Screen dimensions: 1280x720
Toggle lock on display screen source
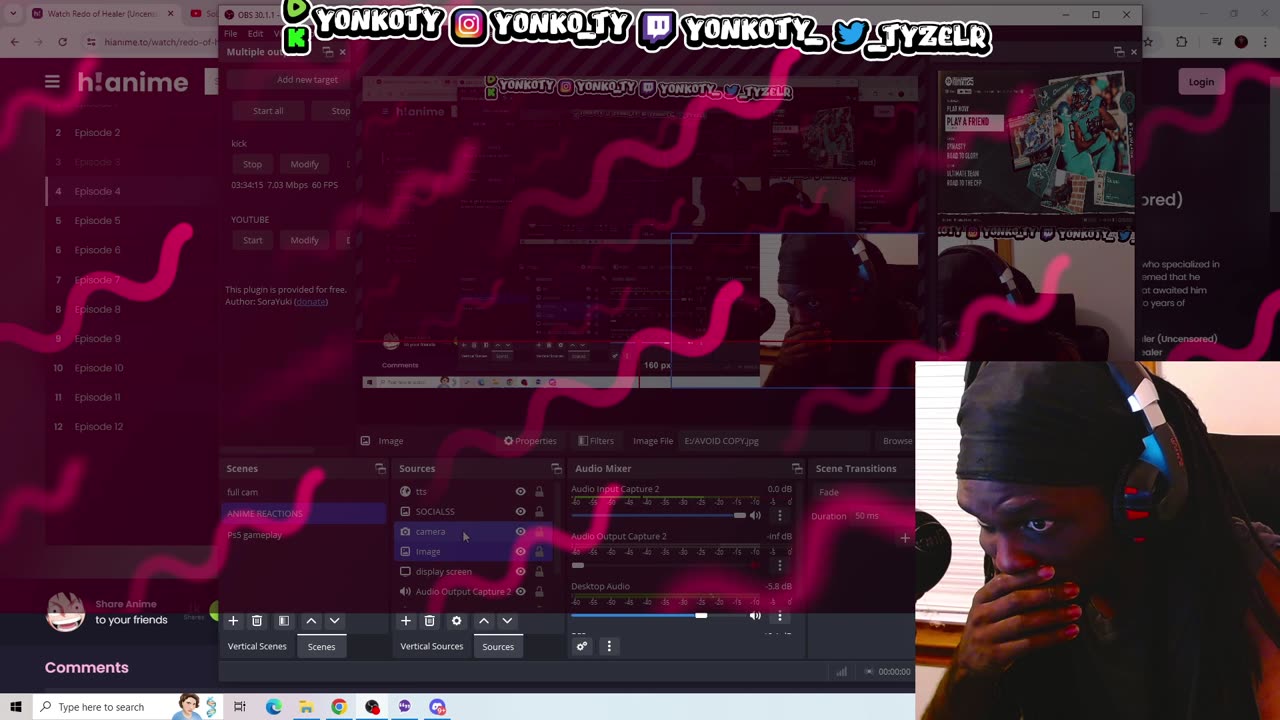coord(539,572)
